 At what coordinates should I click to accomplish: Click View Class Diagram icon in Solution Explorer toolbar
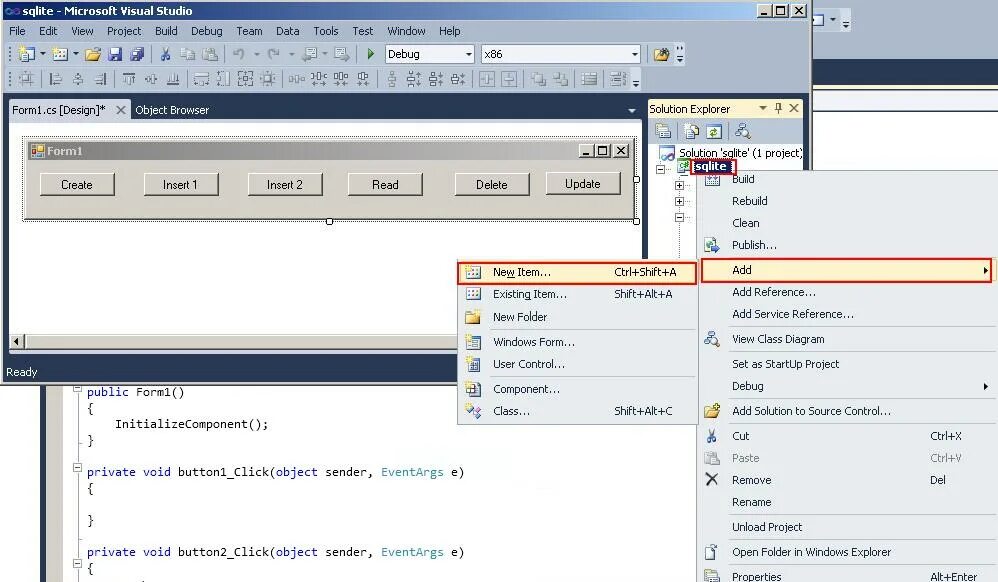pyautogui.click(x=742, y=131)
